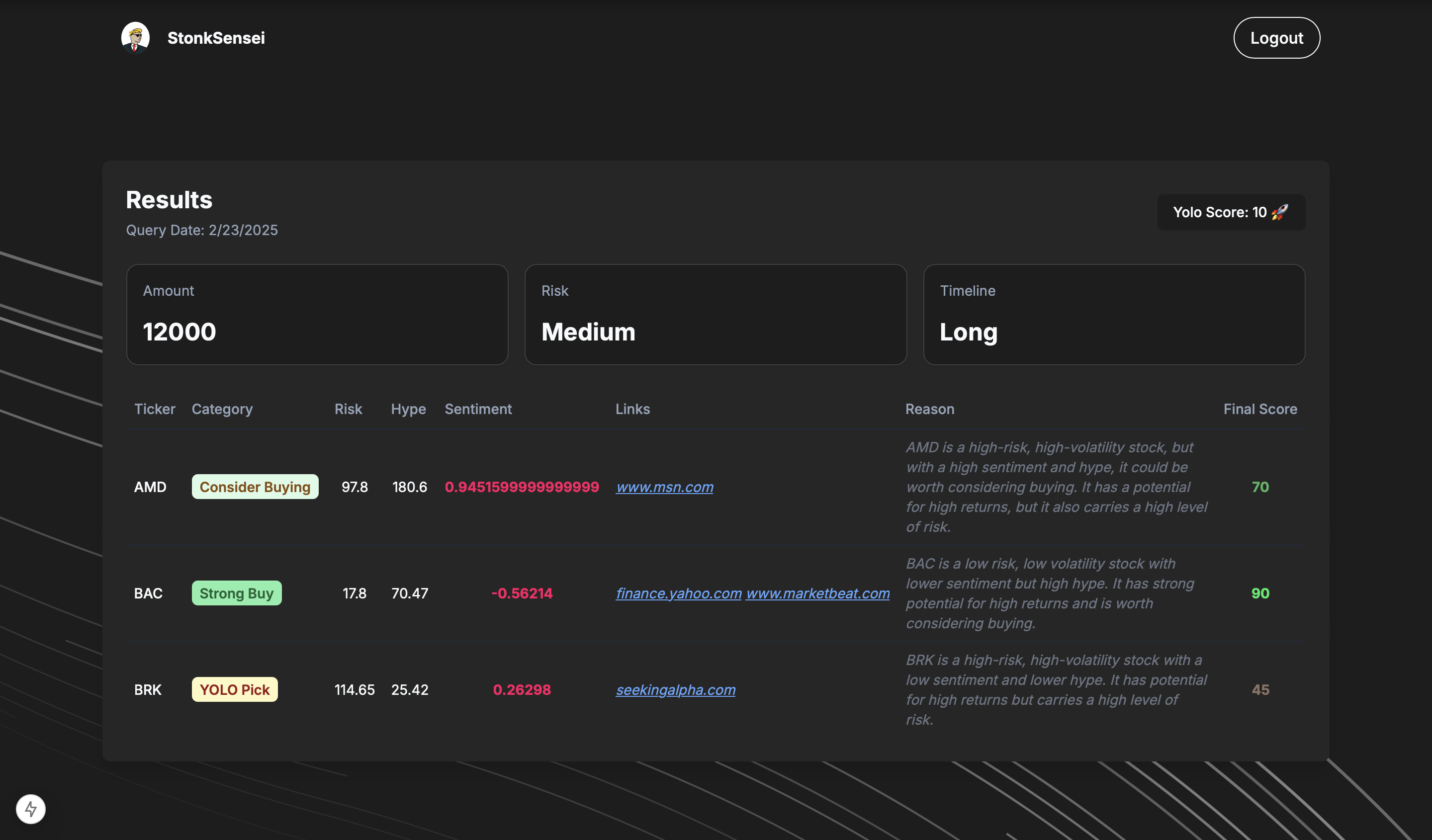Select the Timeline card showing Long
This screenshot has width=1432, height=840.
tap(1114, 314)
